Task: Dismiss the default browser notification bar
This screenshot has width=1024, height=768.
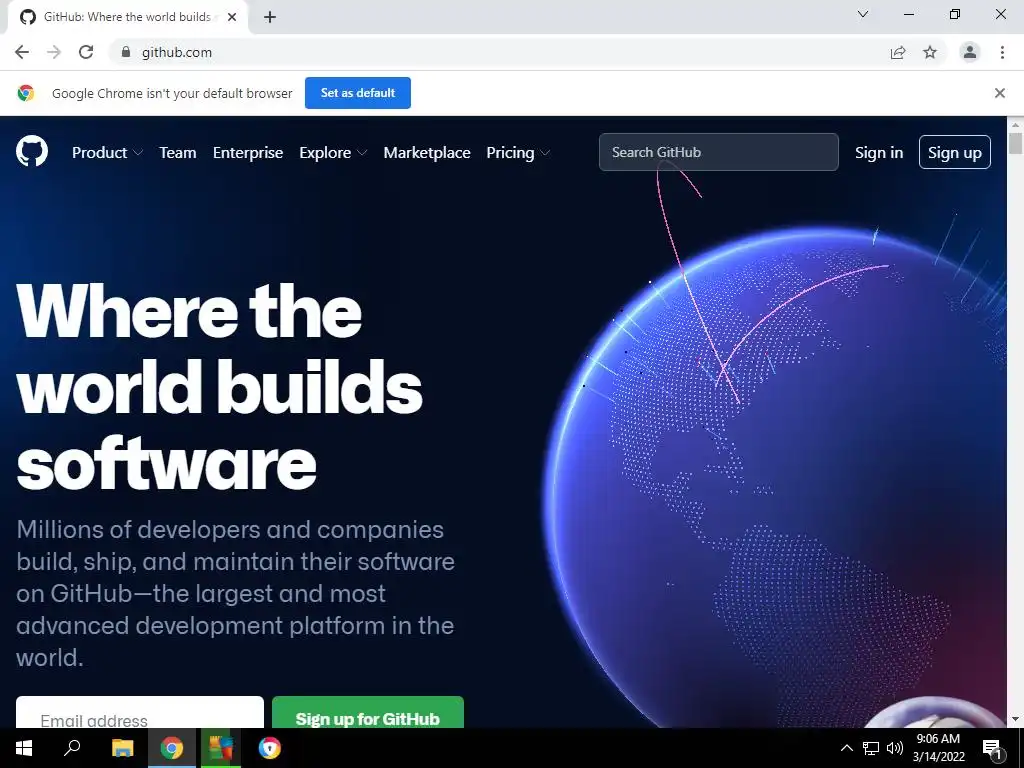Action: click(1000, 93)
